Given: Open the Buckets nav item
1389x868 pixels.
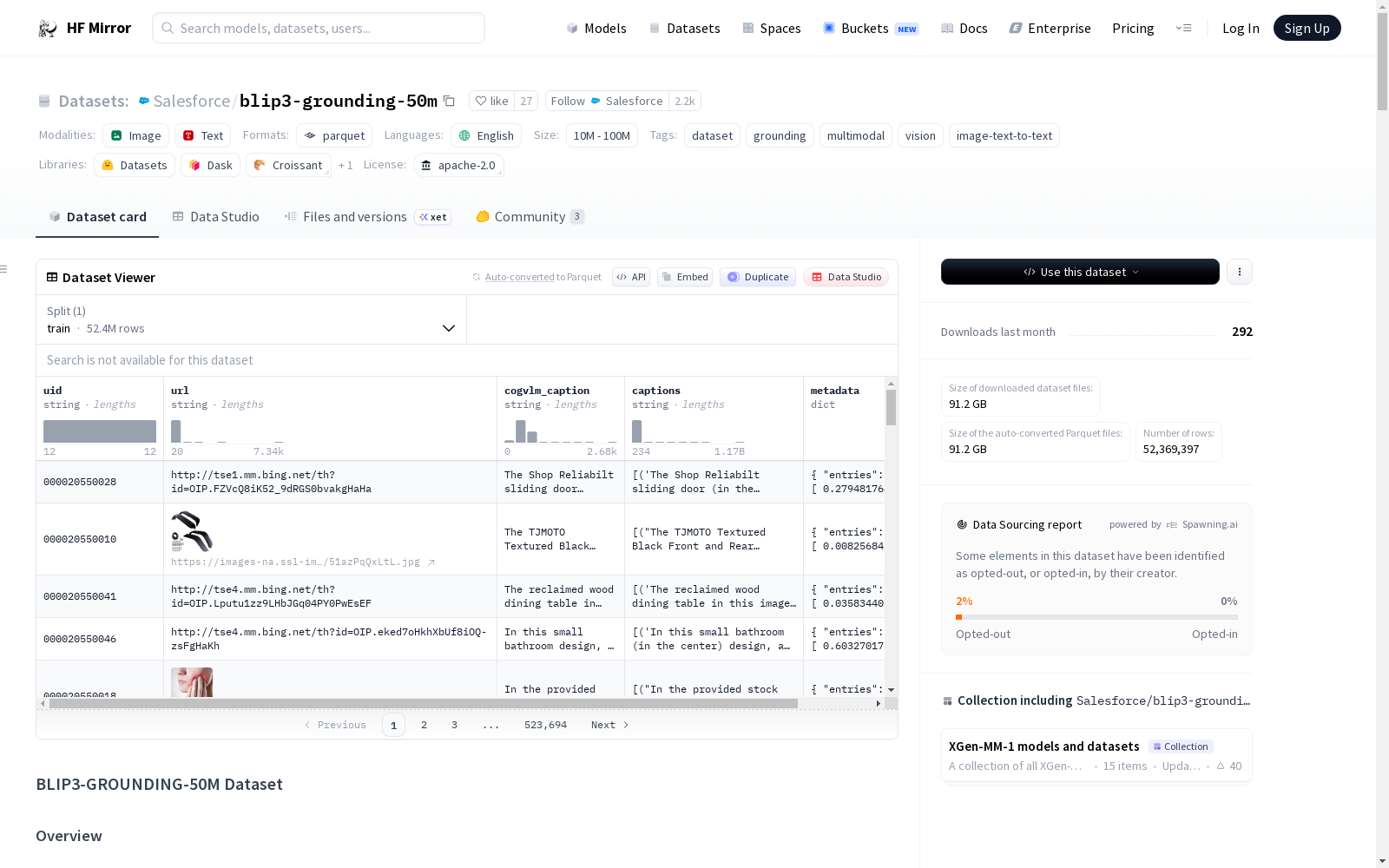Looking at the screenshot, I should [x=871, y=28].
